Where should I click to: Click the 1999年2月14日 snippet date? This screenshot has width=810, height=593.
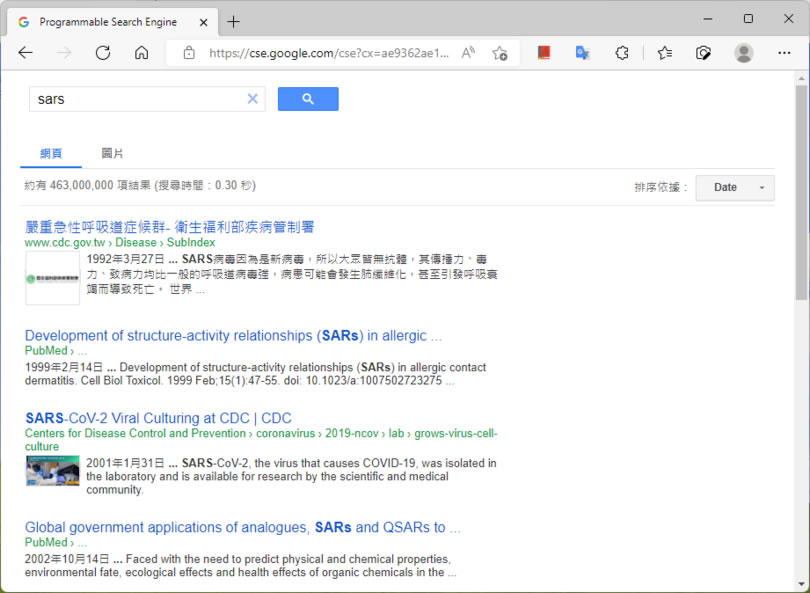pos(64,367)
